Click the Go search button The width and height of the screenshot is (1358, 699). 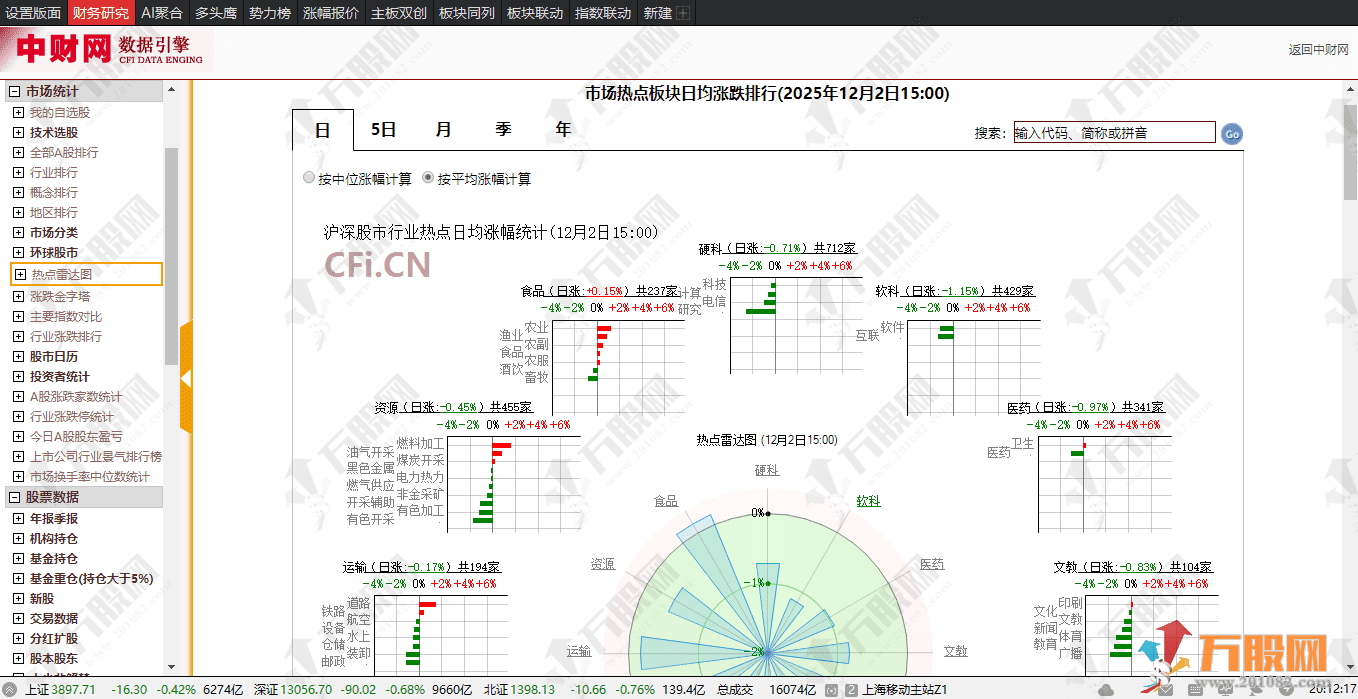pos(1231,132)
